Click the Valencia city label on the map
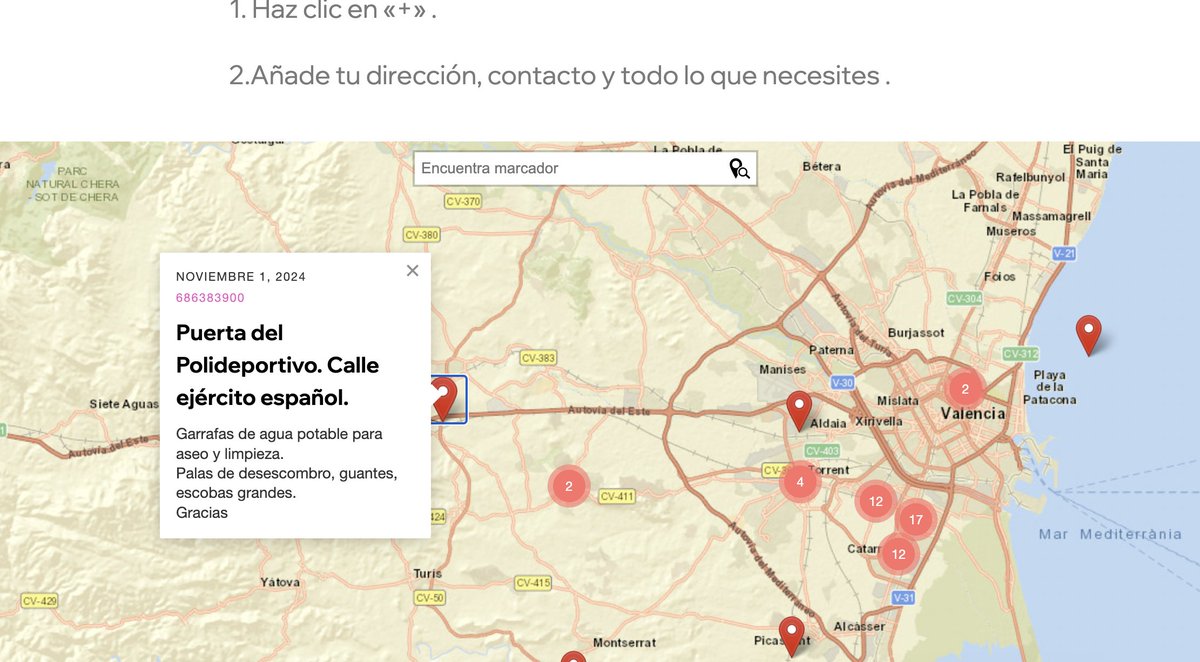The image size is (1200, 662). click(x=972, y=413)
